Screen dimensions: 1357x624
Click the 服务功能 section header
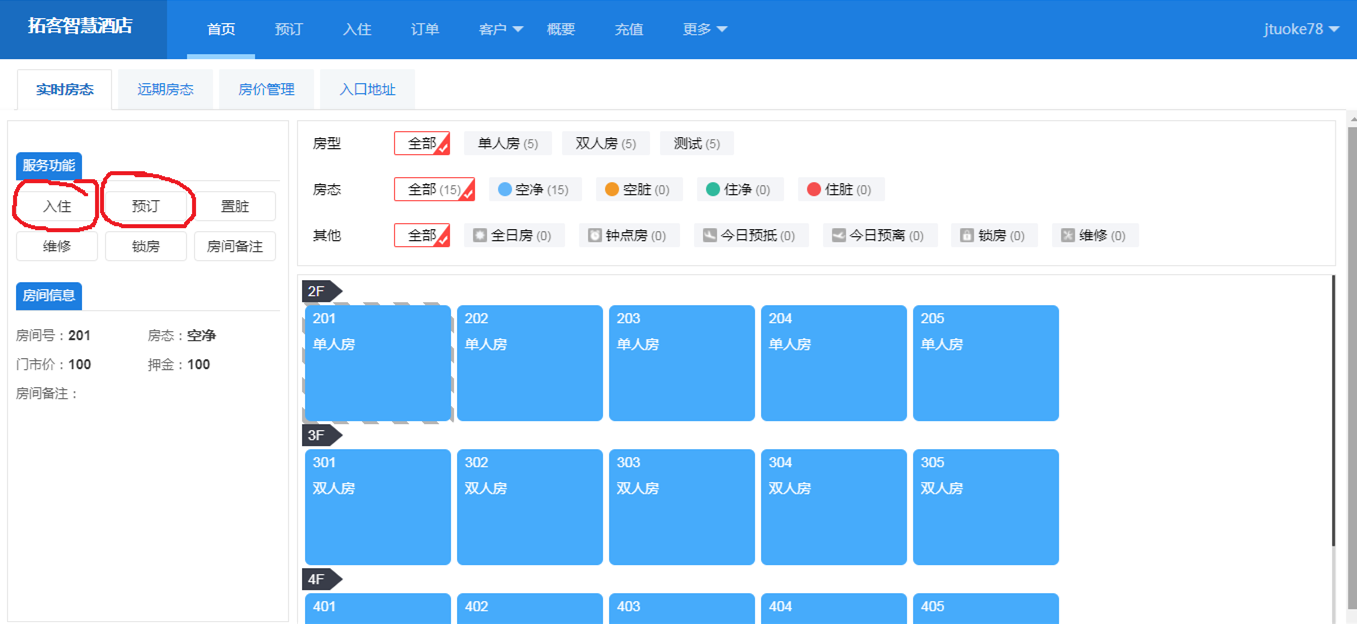[49, 166]
